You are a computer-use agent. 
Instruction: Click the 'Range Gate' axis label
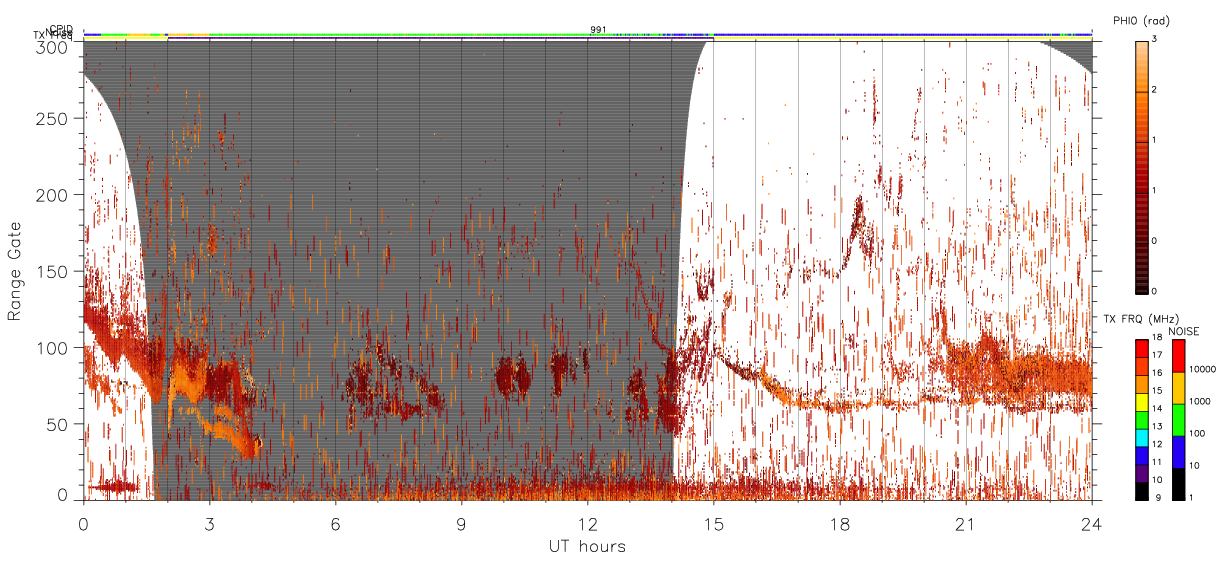15,271
